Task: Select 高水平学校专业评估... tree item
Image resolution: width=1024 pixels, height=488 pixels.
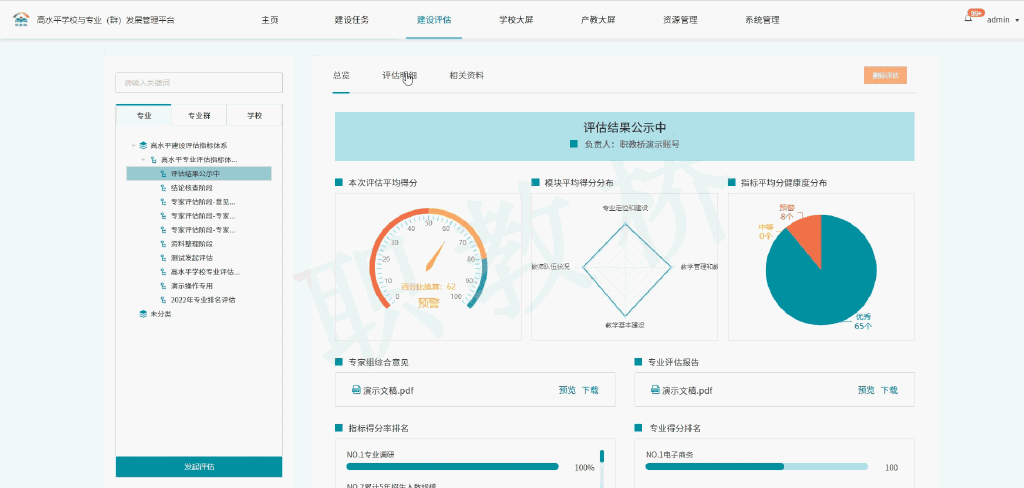Action: tap(205, 272)
